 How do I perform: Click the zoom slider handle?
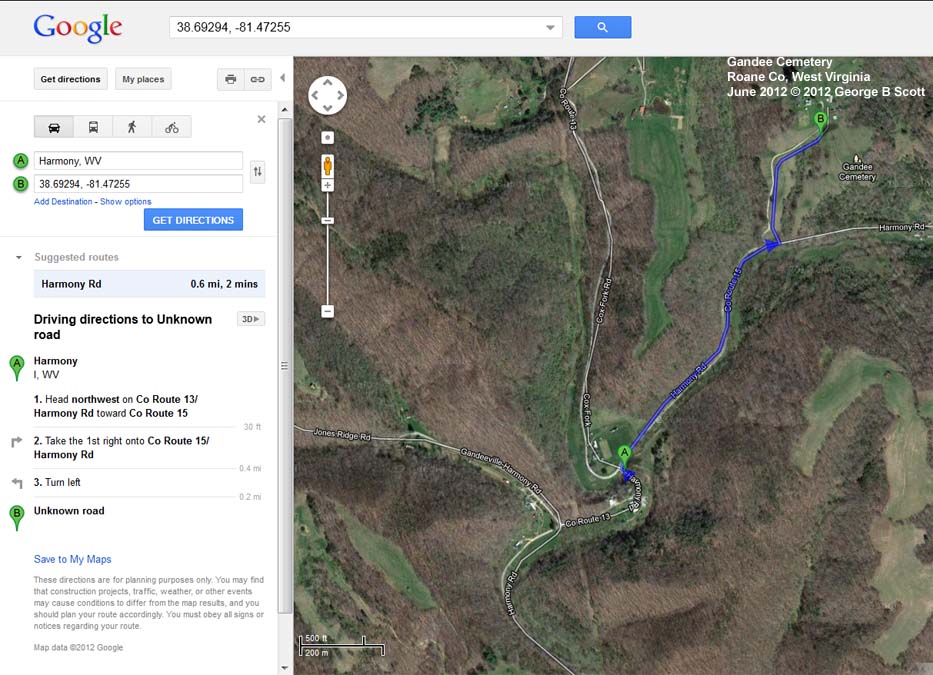pyautogui.click(x=327, y=221)
